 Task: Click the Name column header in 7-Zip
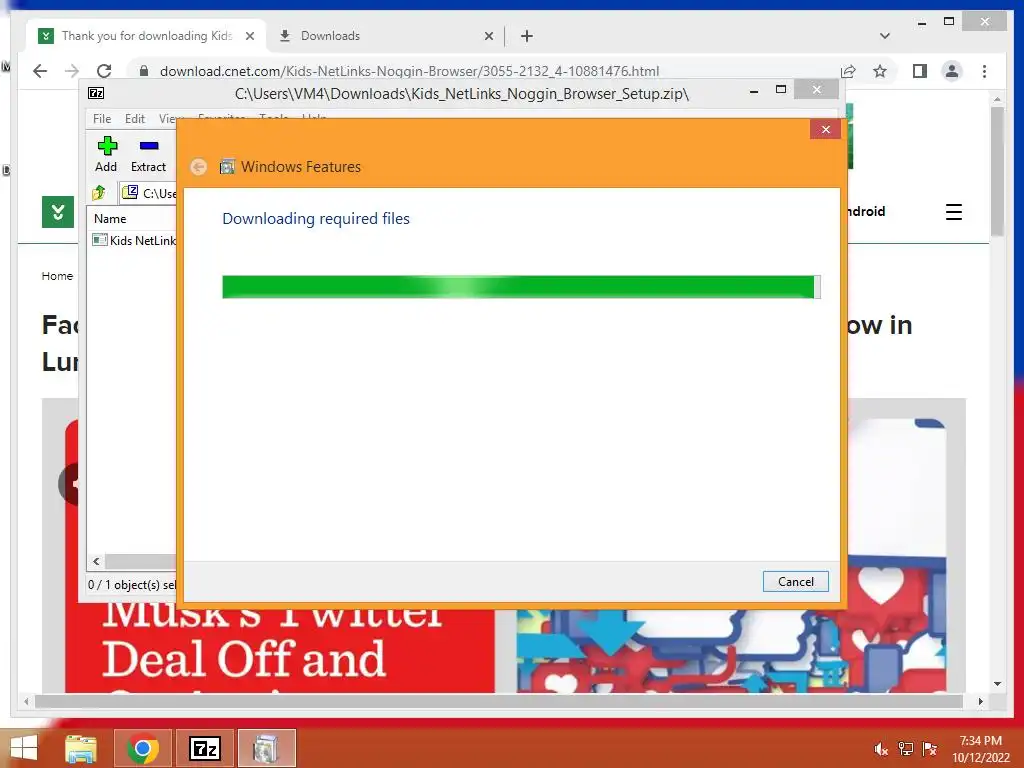(110, 219)
